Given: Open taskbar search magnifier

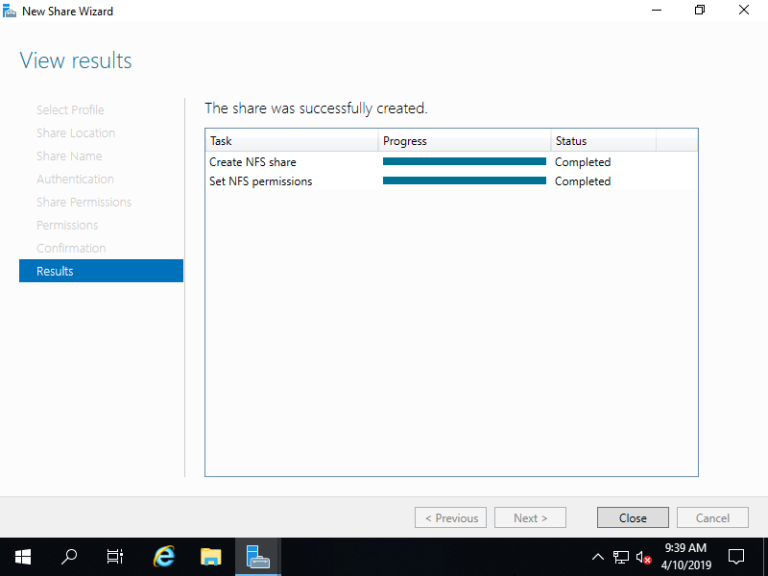Looking at the screenshot, I should click(69, 556).
